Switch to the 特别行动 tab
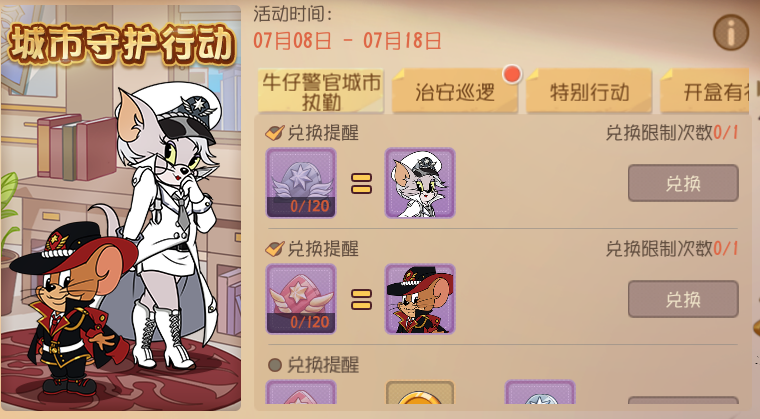Screen dimensions: 760x419 589,91
